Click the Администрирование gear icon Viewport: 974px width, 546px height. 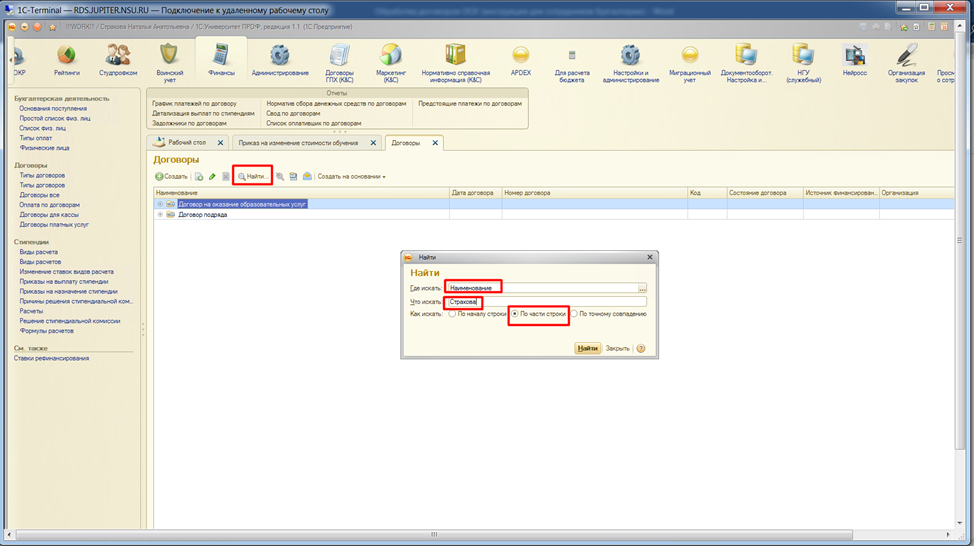click(x=280, y=56)
